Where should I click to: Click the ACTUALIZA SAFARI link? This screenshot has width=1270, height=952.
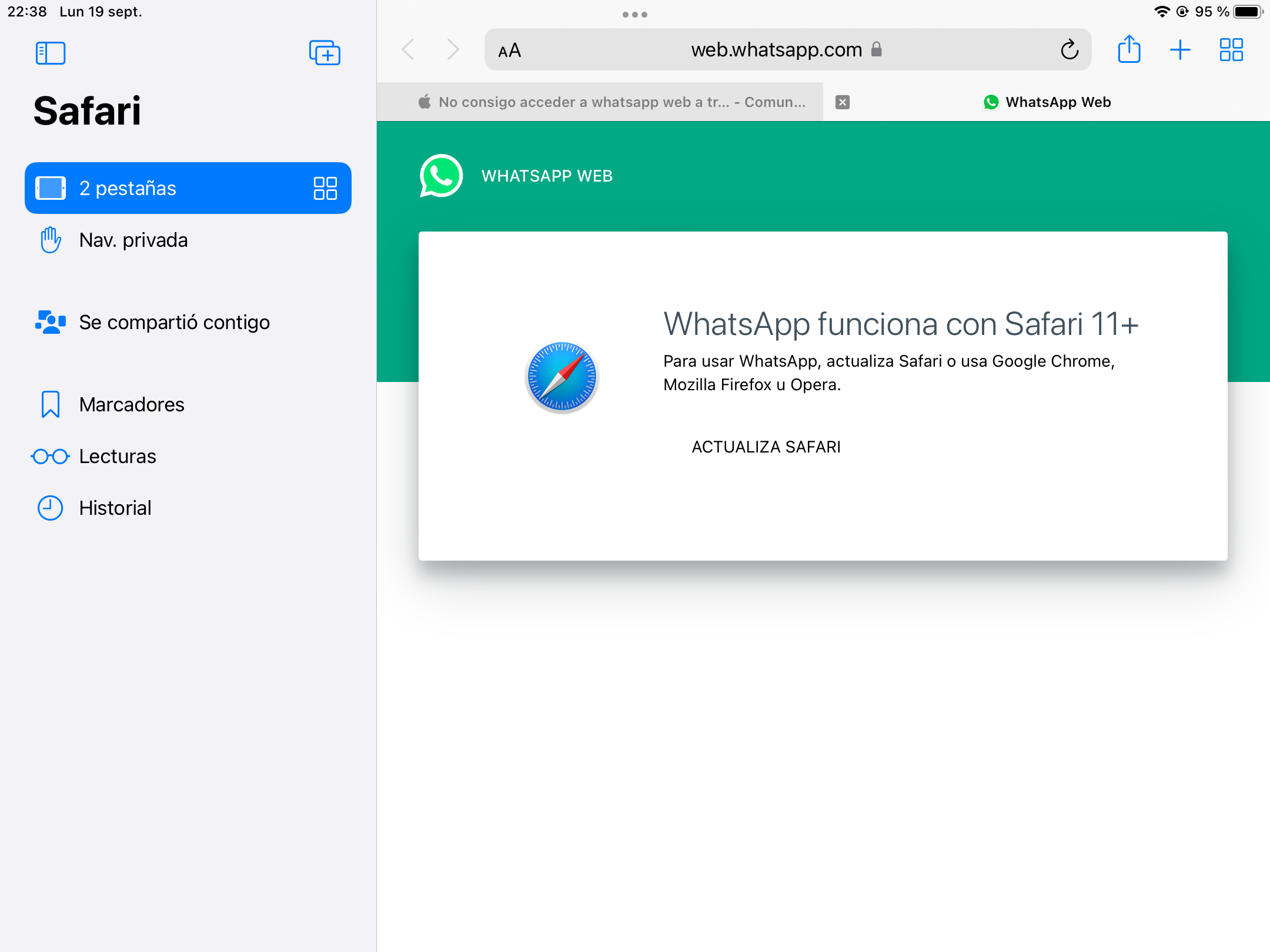point(766,447)
